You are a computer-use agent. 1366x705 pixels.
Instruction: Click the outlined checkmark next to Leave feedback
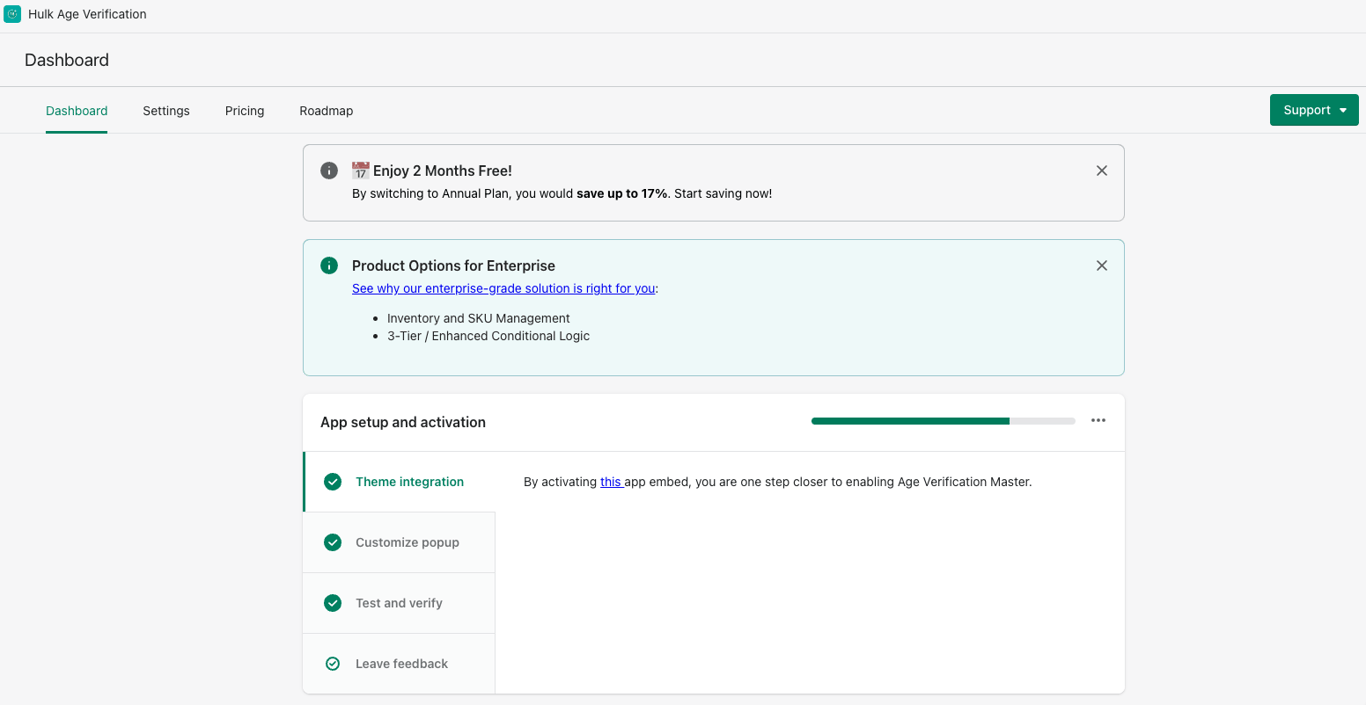(333, 664)
